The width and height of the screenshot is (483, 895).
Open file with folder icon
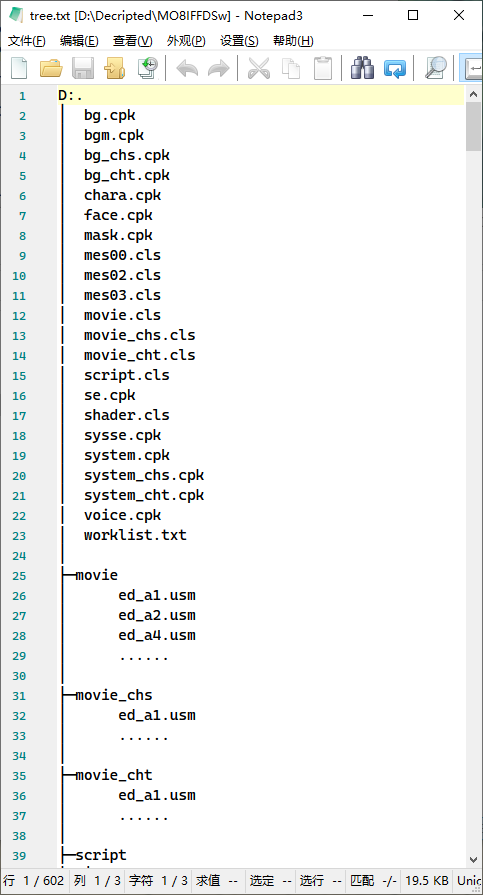pos(51,68)
